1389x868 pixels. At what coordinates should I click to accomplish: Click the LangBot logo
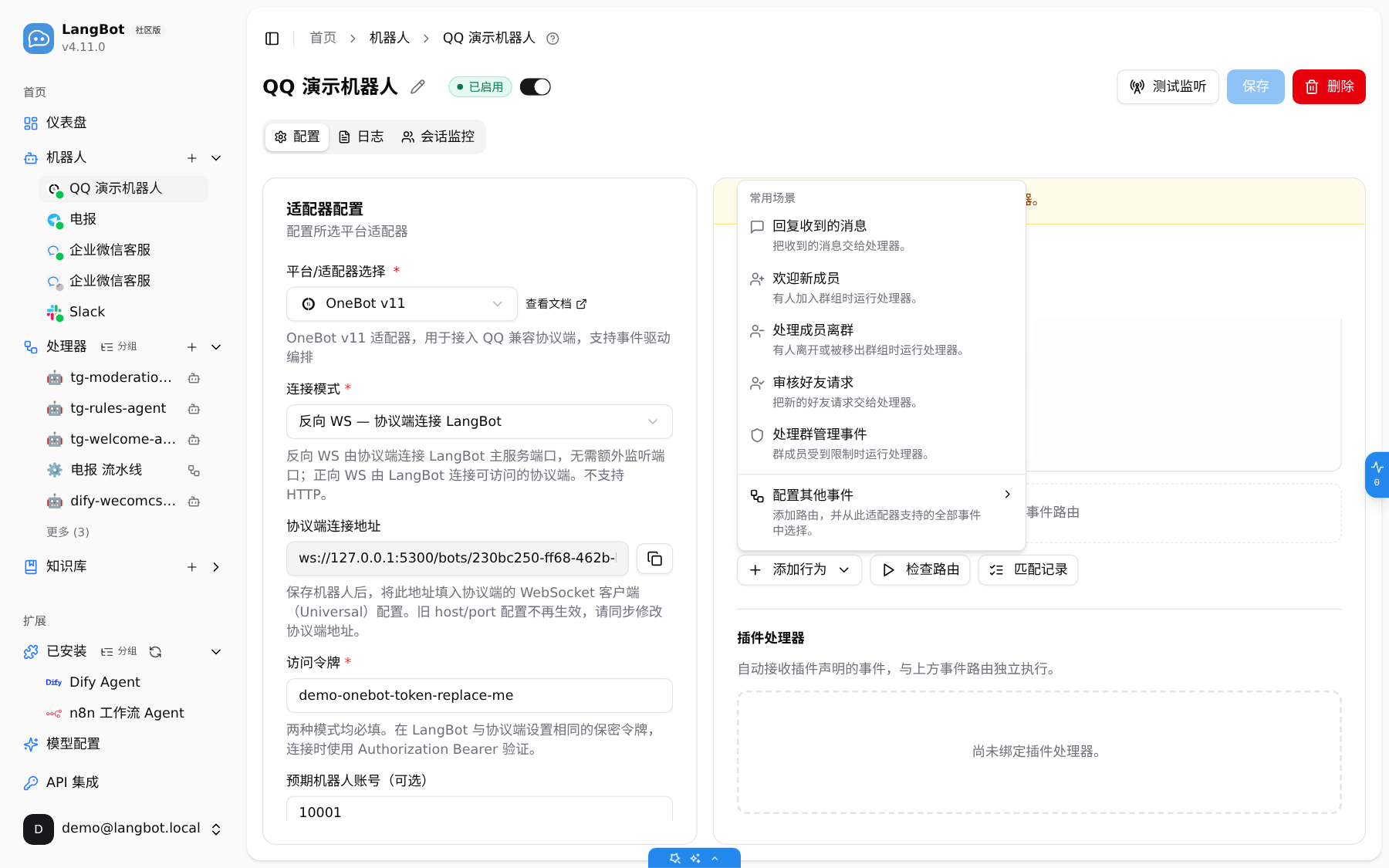tap(38, 39)
